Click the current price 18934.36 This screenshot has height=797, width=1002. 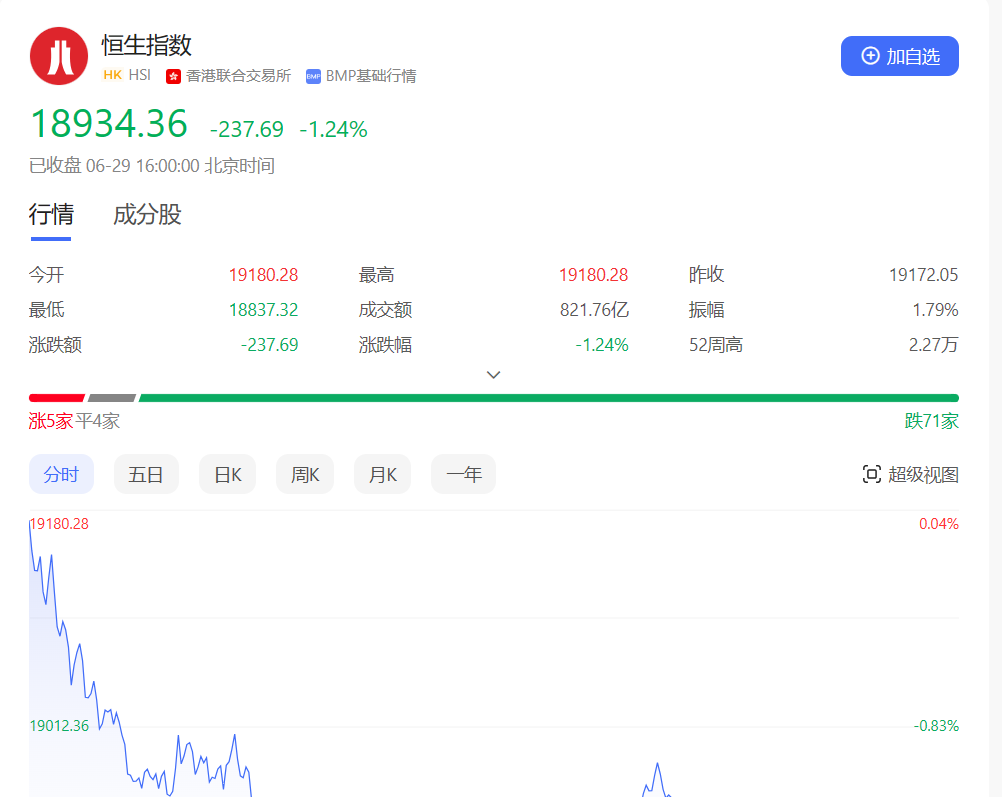[x=109, y=123]
